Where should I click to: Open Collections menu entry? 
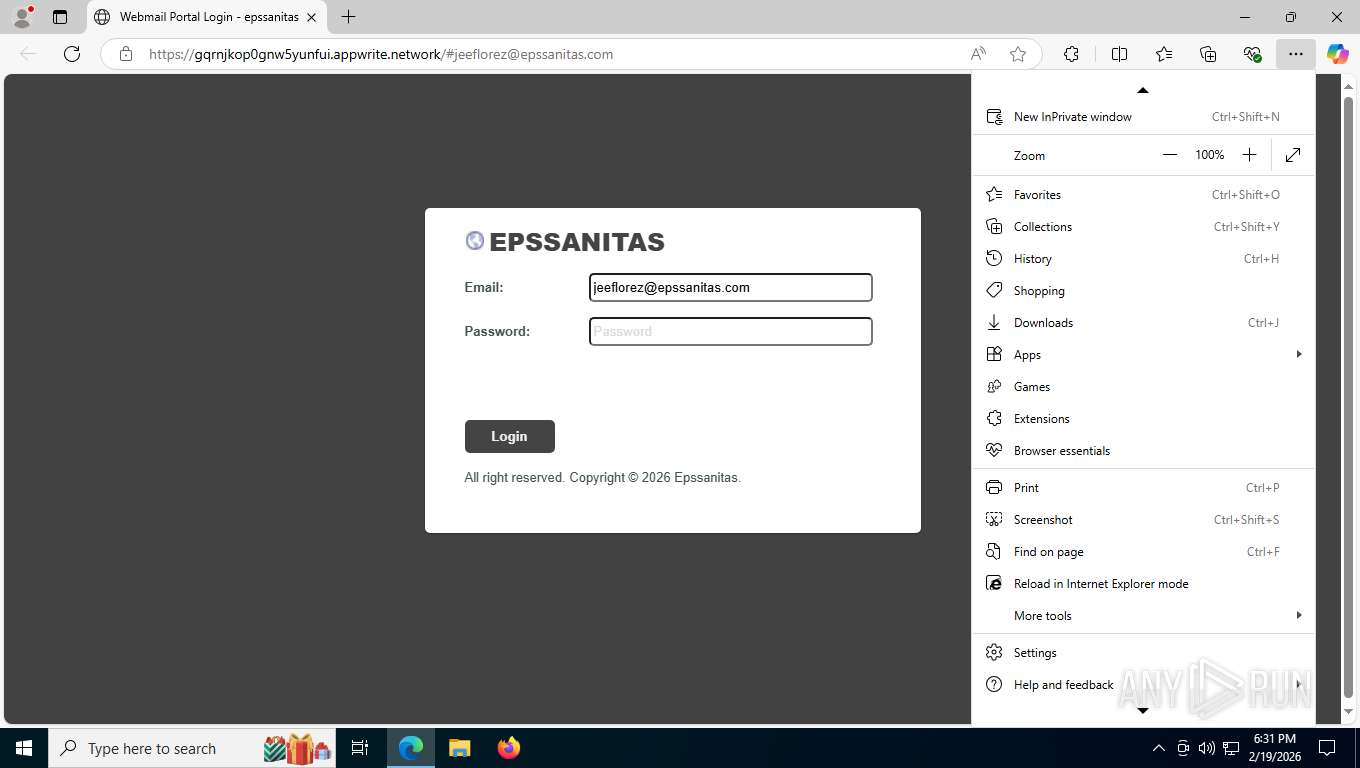coord(1144,227)
